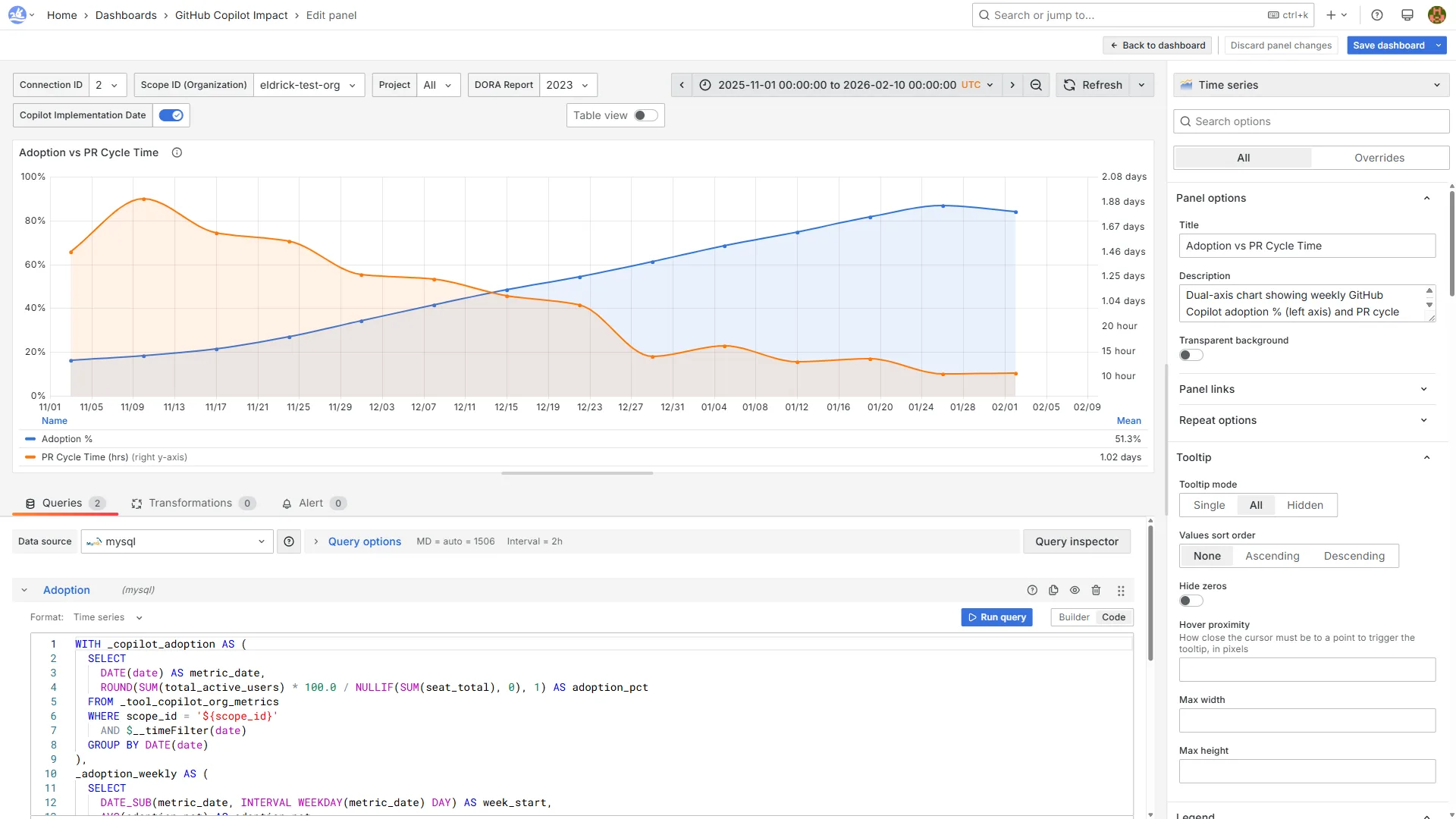
Task: Duplicate the Adoption query
Action: [x=1053, y=590]
